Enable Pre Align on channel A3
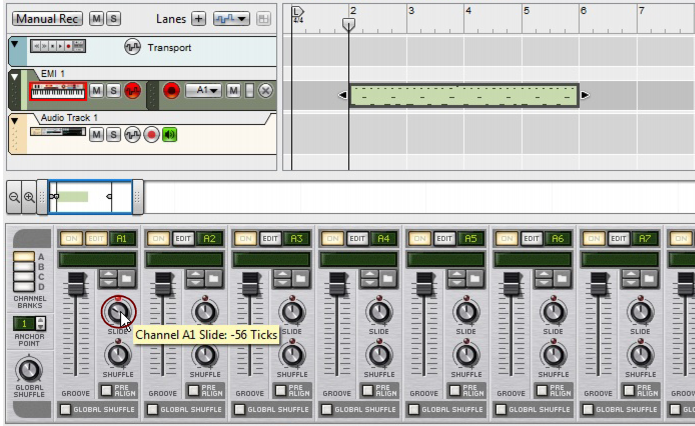The image size is (695, 426). [281, 390]
